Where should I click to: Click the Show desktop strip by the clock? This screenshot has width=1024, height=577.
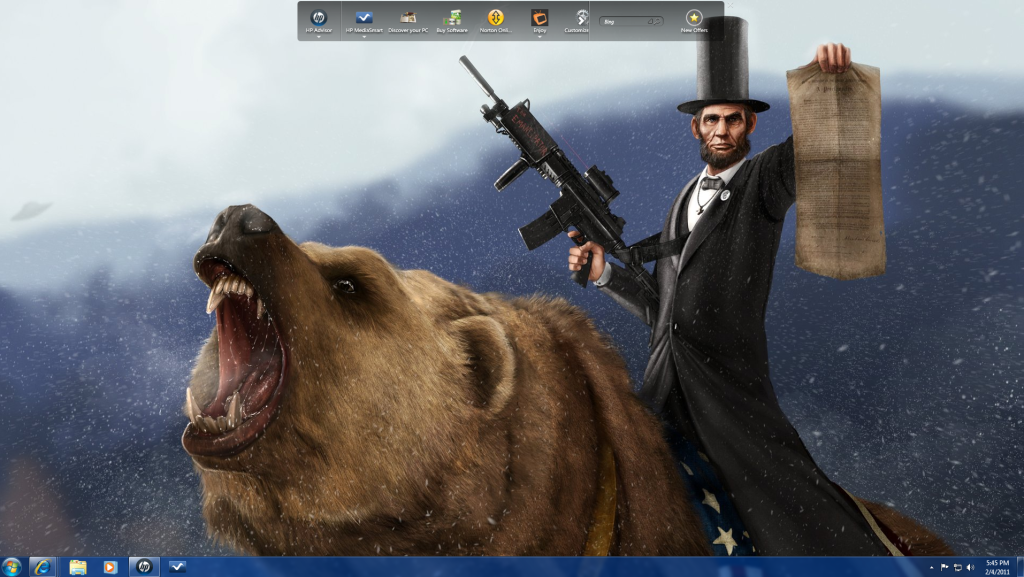tap(1020, 567)
